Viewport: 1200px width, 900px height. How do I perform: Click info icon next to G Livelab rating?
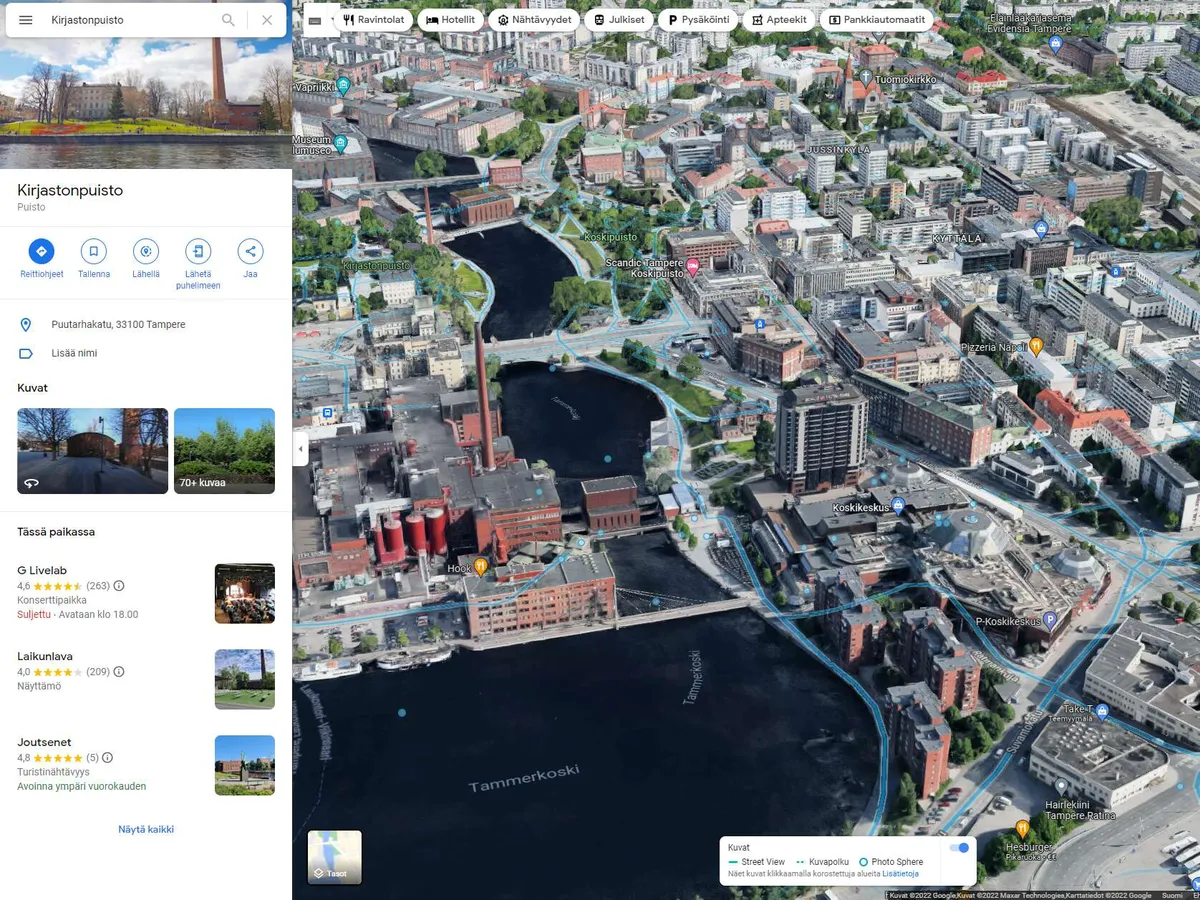(x=119, y=586)
